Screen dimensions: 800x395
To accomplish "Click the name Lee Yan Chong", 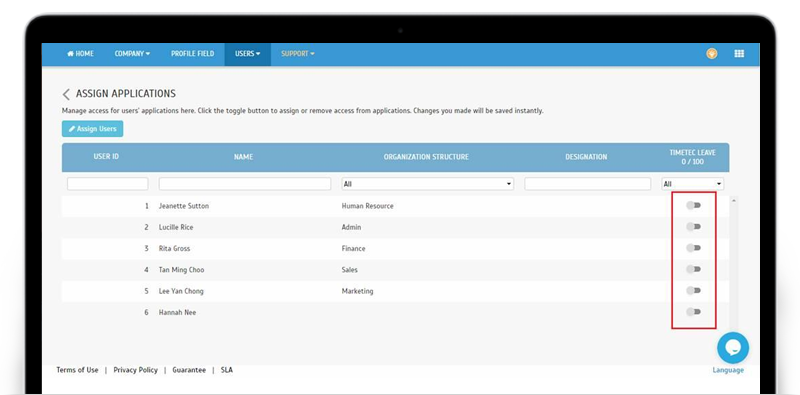I will pos(181,291).
